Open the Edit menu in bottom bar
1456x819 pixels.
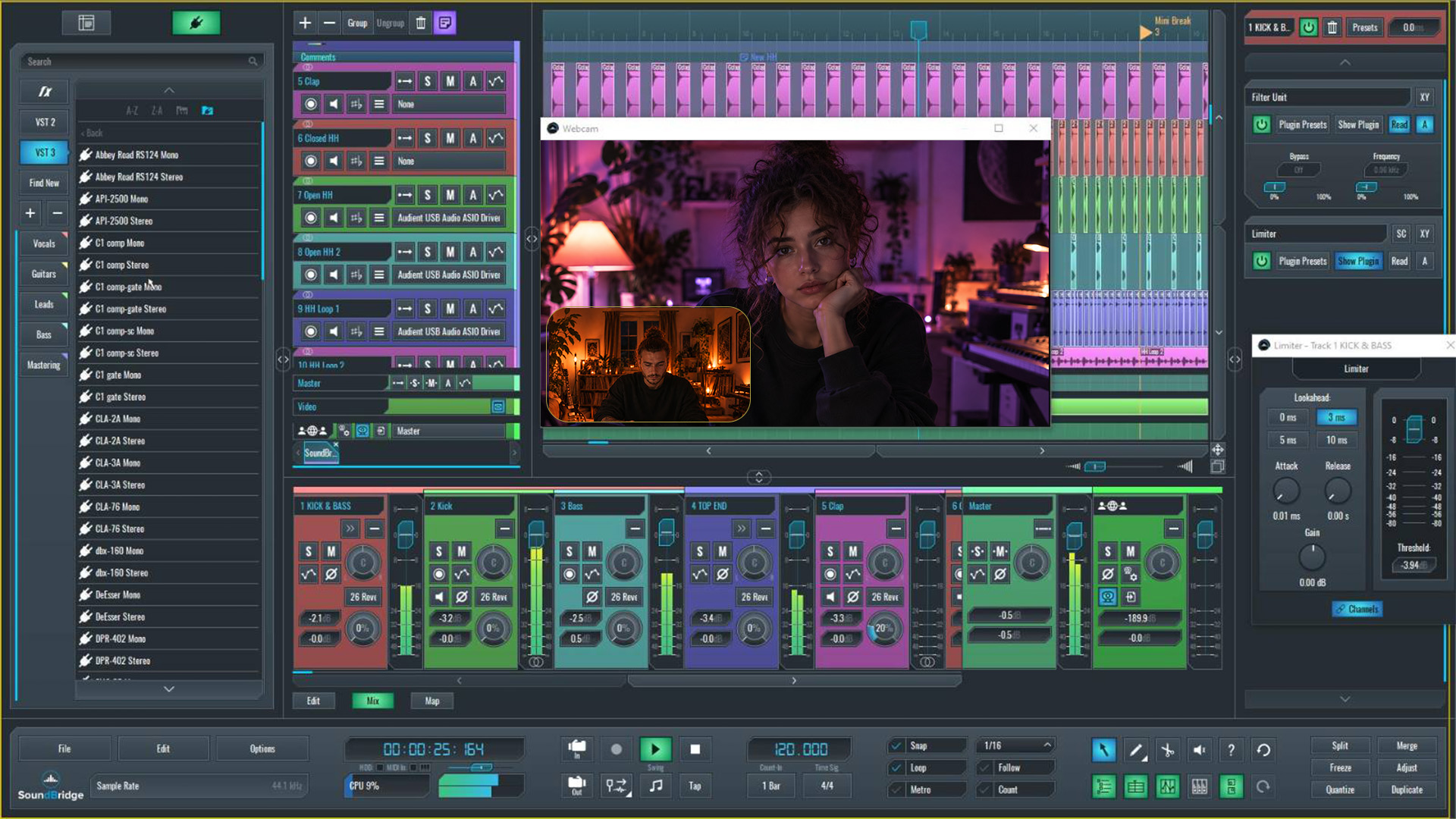(163, 748)
